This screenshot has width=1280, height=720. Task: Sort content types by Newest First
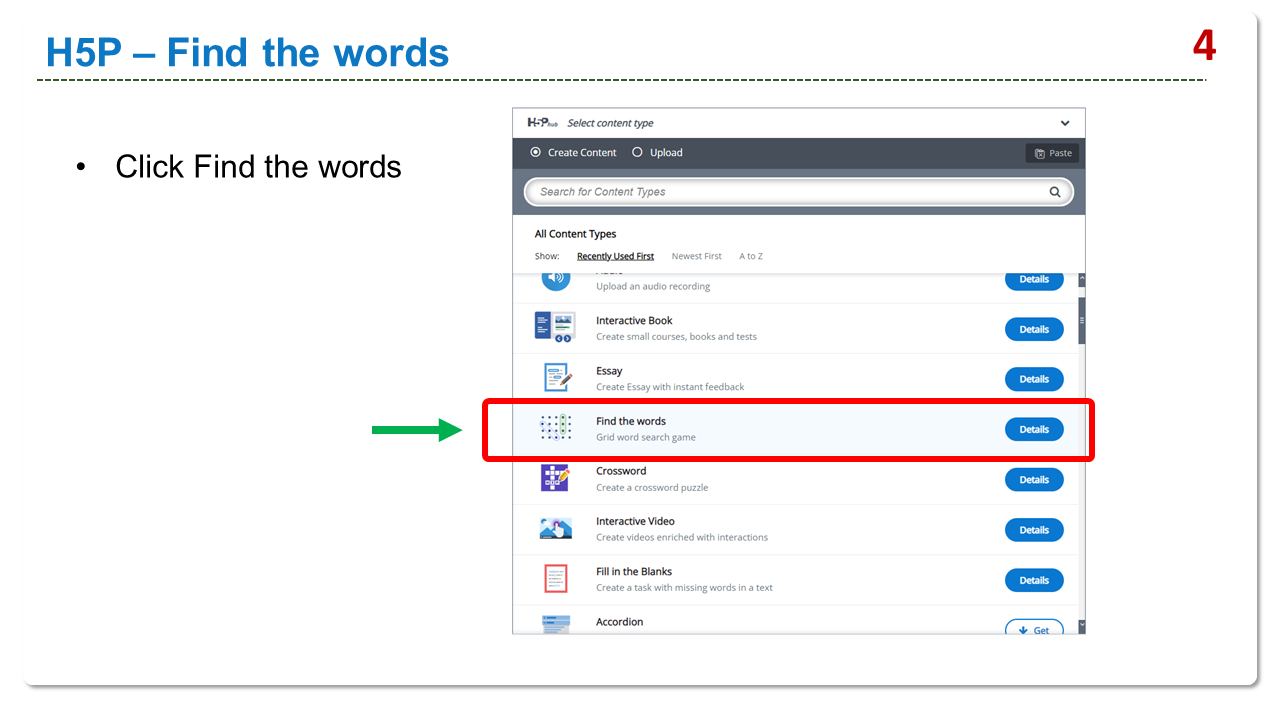(x=696, y=256)
